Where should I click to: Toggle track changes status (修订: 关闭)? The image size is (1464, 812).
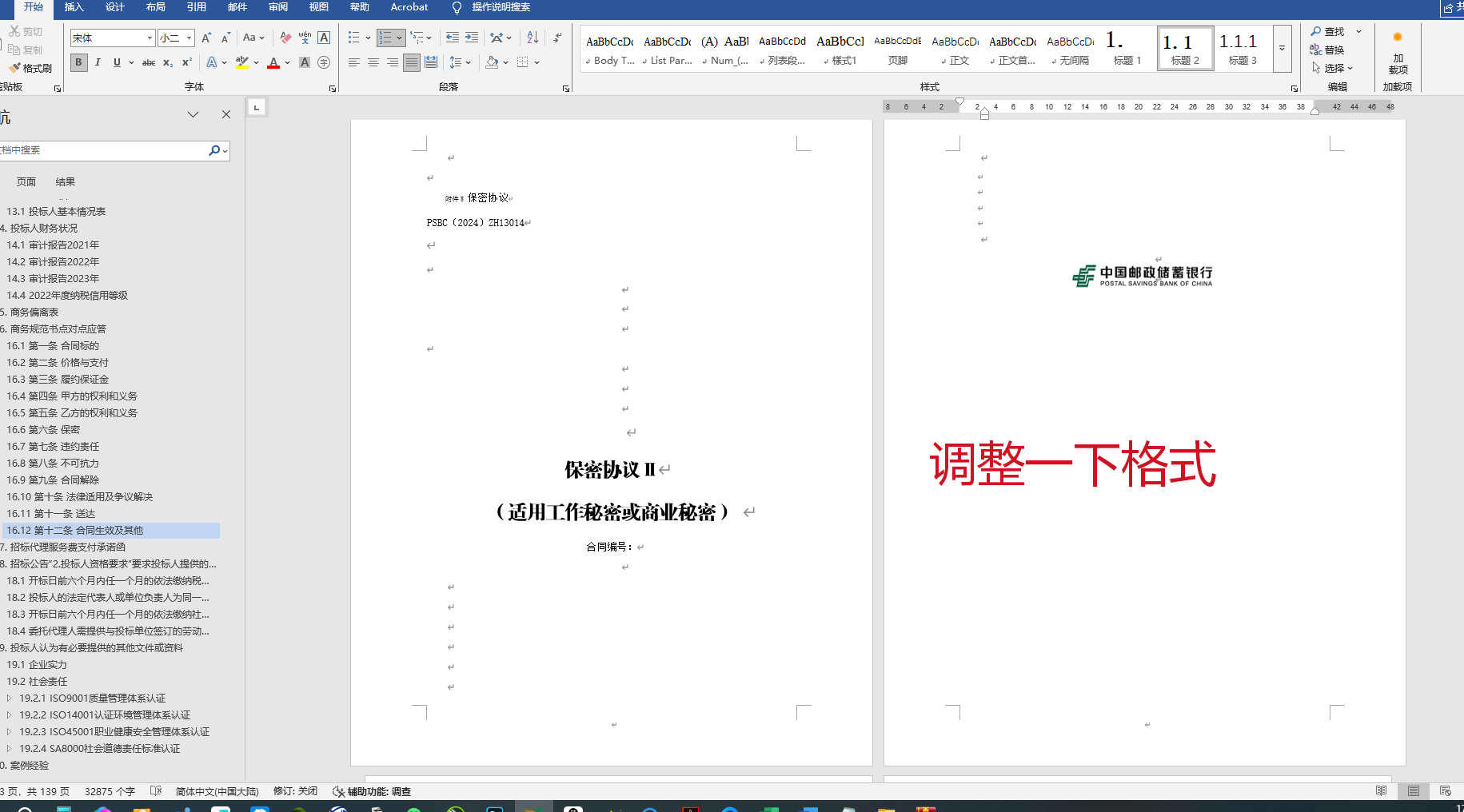pyautogui.click(x=295, y=791)
